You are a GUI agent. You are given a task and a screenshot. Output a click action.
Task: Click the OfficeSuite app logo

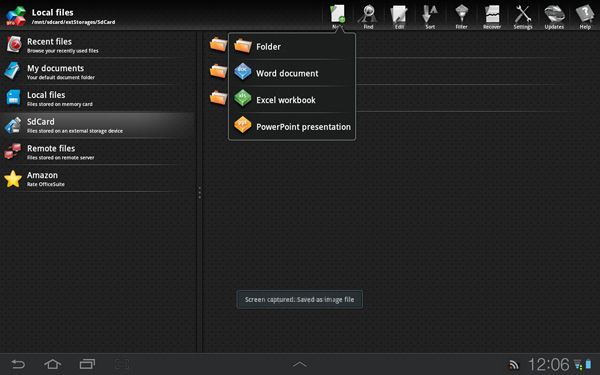[16, 16]
